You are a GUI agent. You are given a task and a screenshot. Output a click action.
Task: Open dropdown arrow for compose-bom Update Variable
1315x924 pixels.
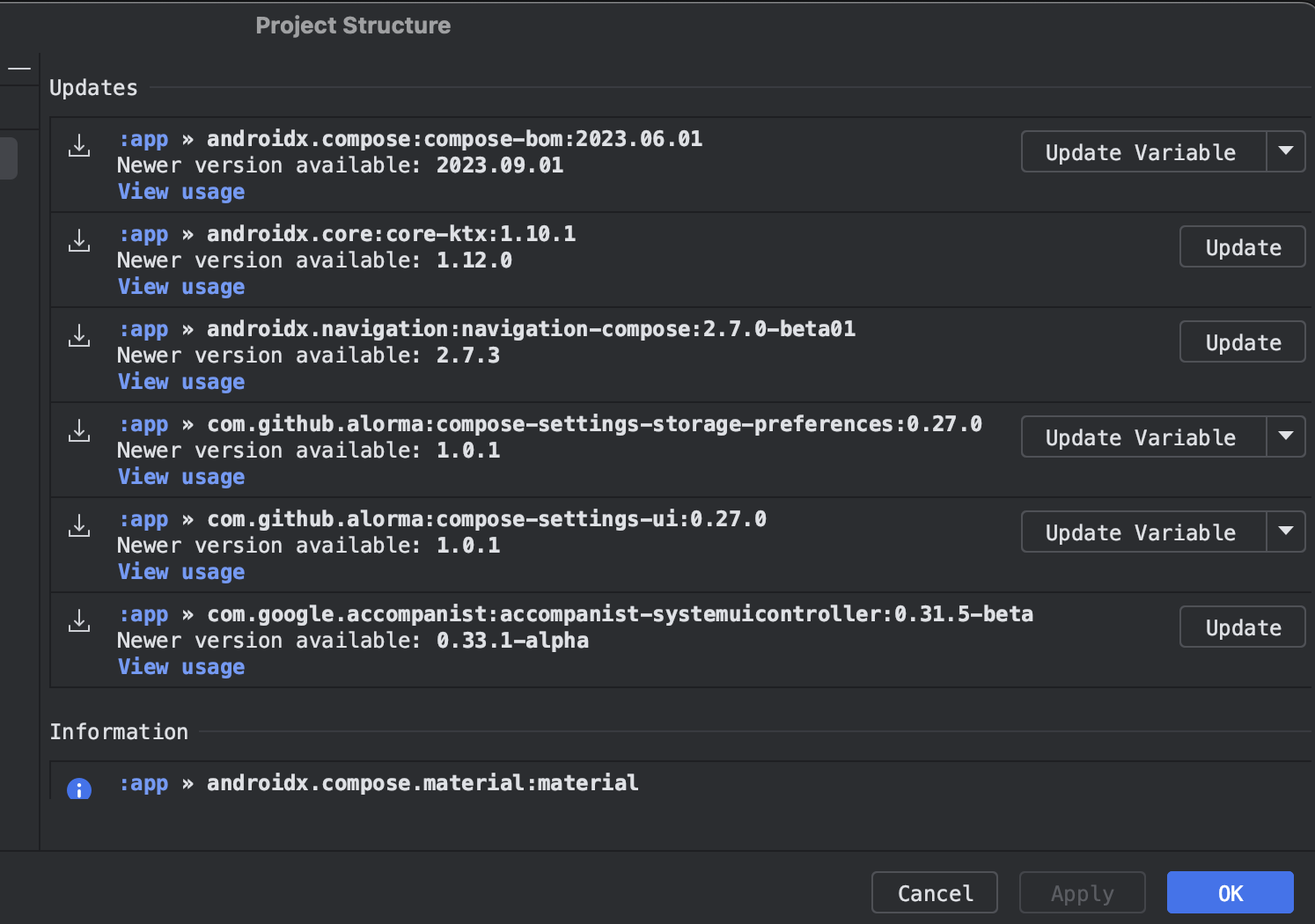(1286, 151)
